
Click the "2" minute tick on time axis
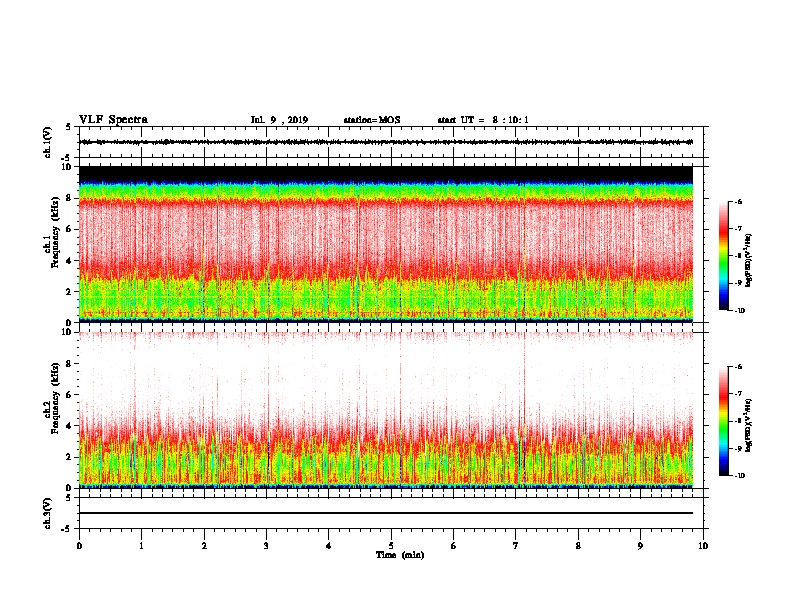point(204,546)
